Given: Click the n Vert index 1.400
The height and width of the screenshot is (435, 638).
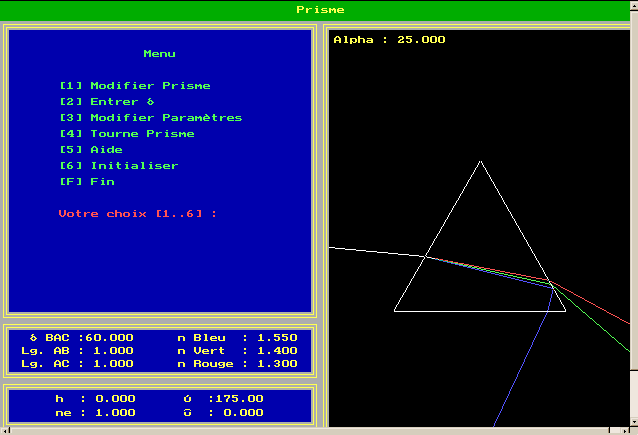Looking at the screenshot, I should click(276, 351).
